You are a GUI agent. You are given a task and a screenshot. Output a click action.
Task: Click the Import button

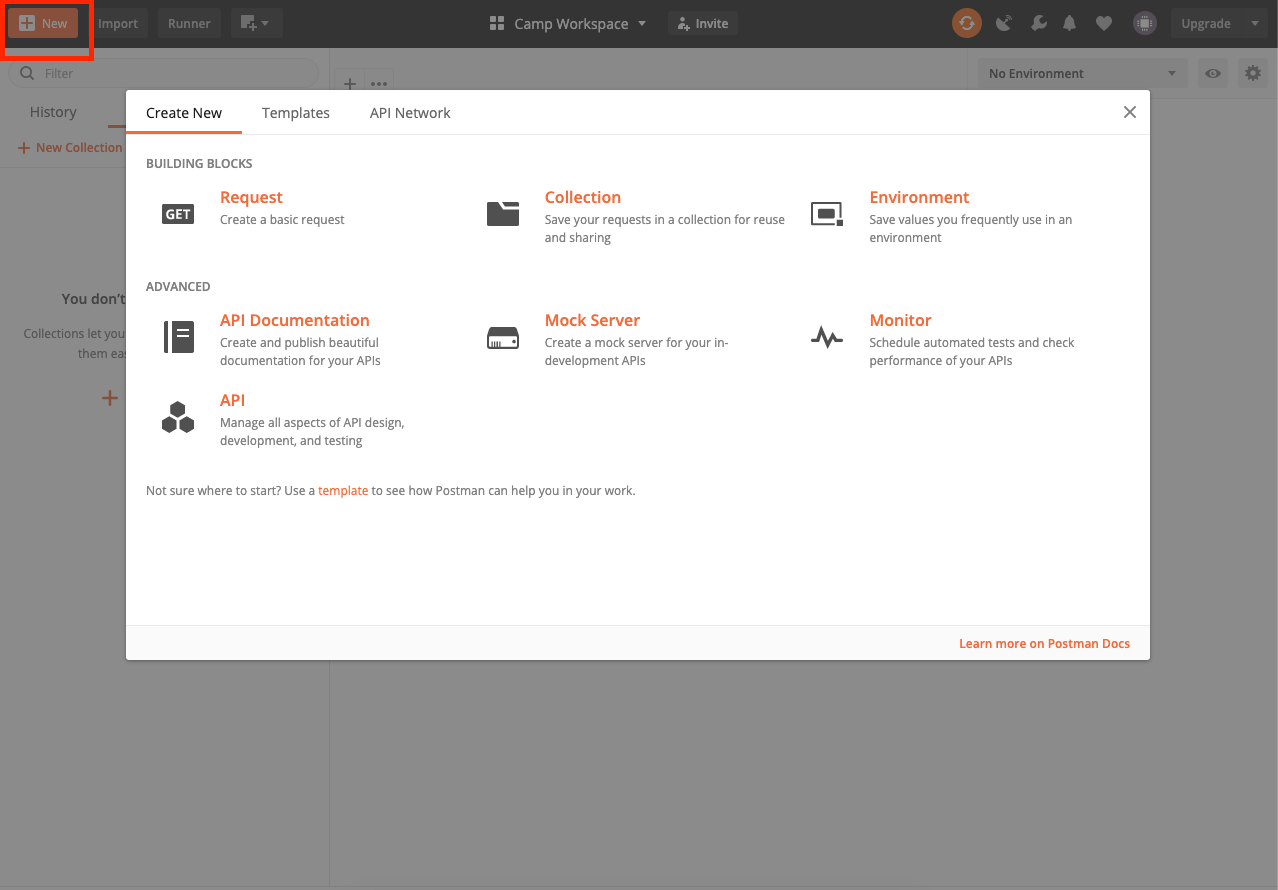pos(118,23)
